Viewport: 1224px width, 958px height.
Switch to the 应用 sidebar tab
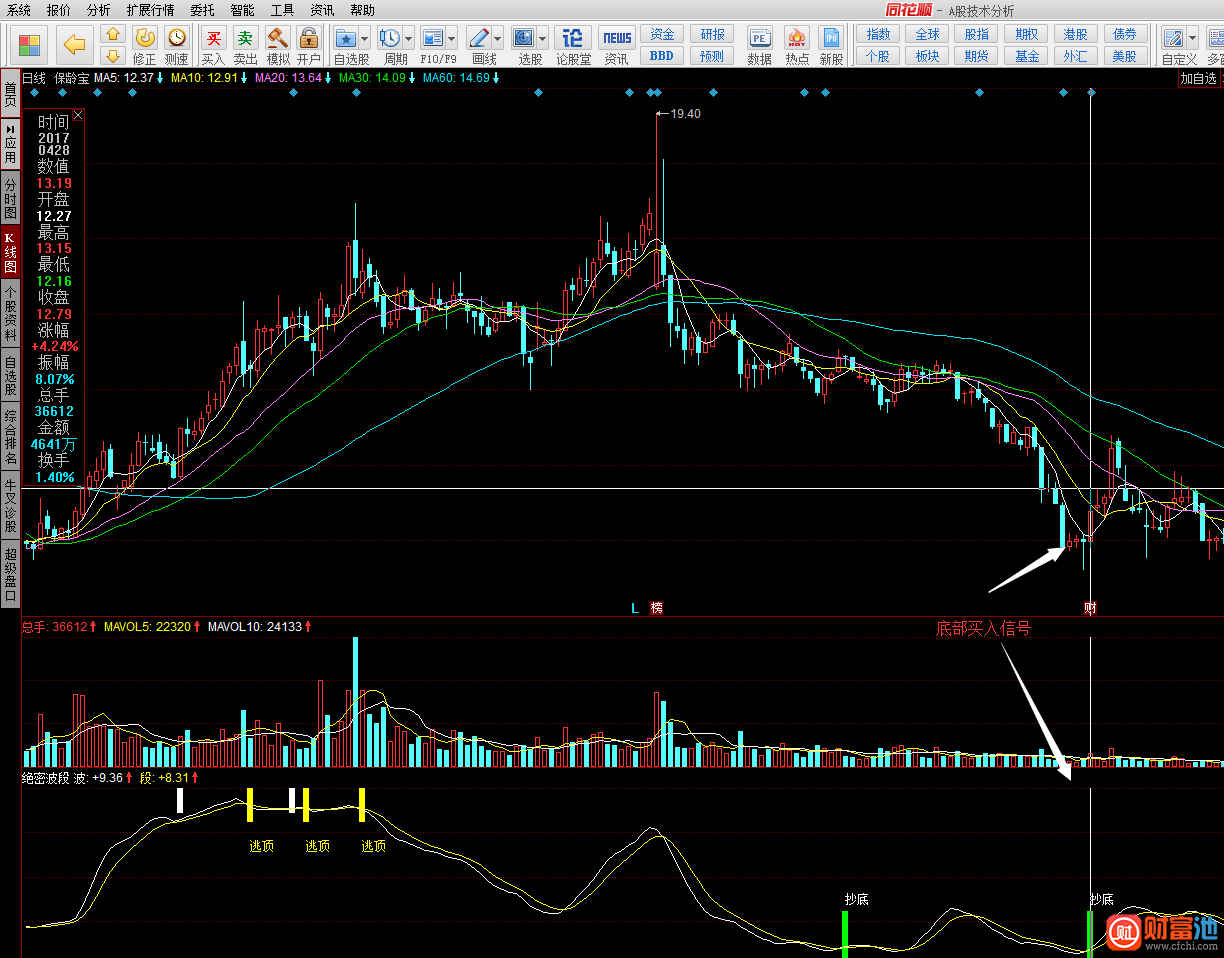point(10,145)
